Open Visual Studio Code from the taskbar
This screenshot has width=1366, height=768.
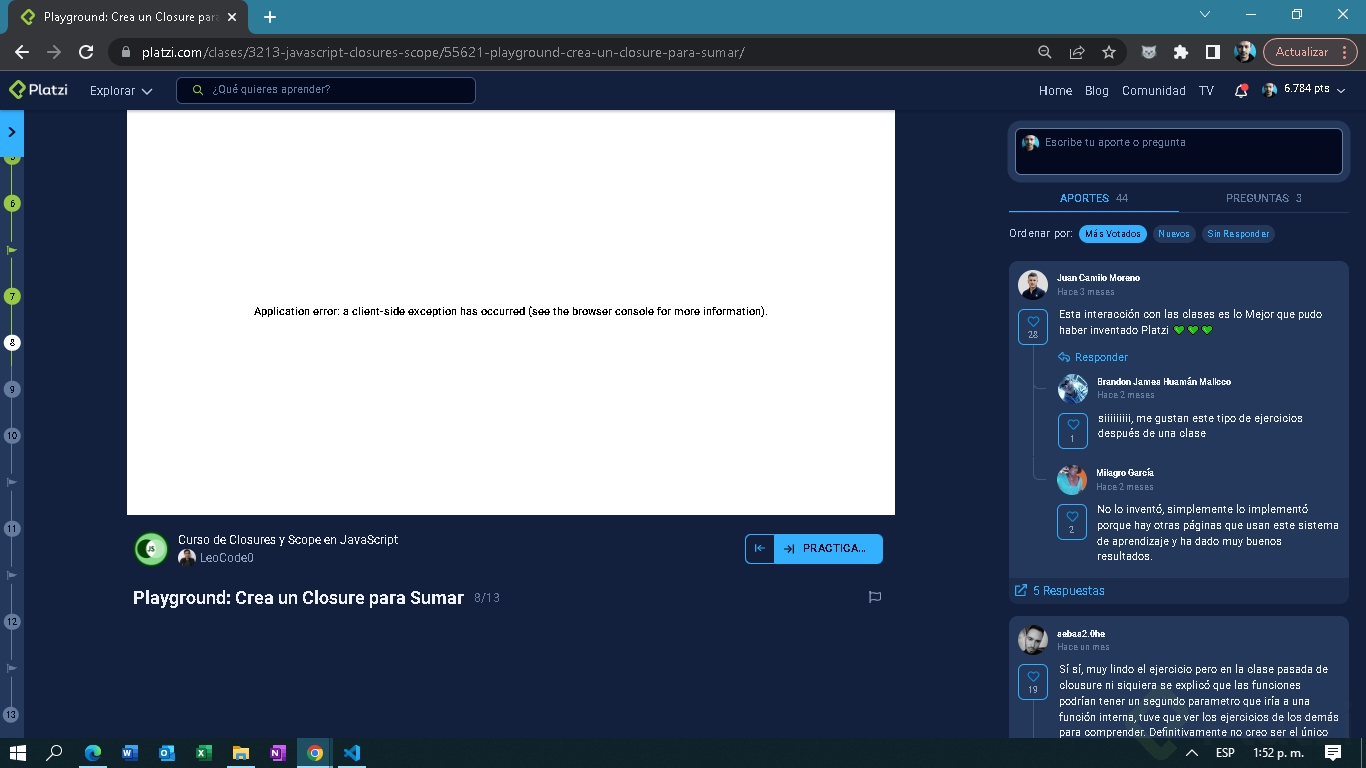click(x=352, y=753)
